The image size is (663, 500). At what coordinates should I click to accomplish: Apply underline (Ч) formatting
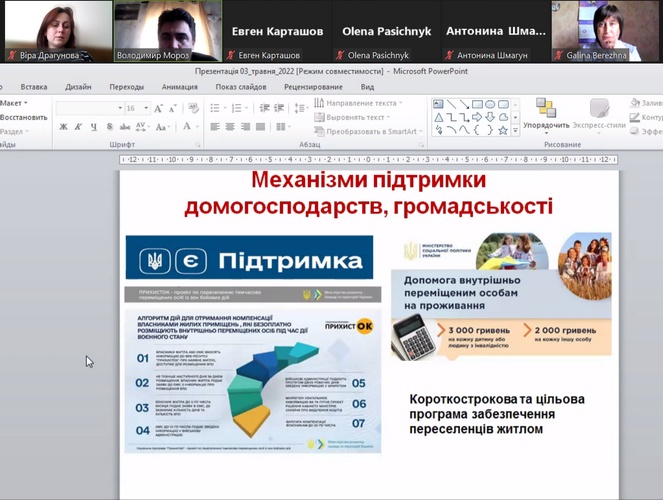(91, 127)
